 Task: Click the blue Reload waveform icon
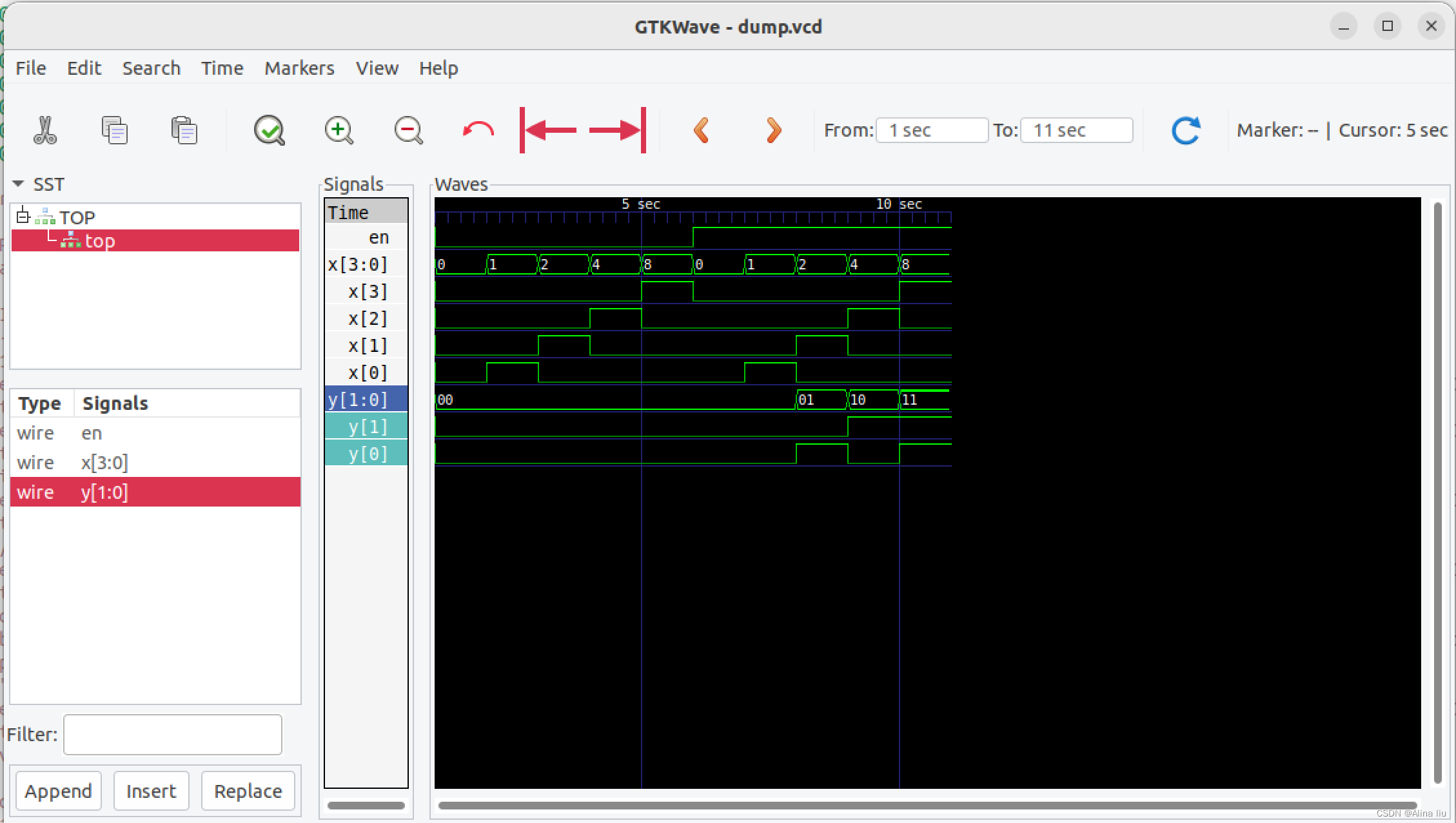click(x=1185, y=130)
